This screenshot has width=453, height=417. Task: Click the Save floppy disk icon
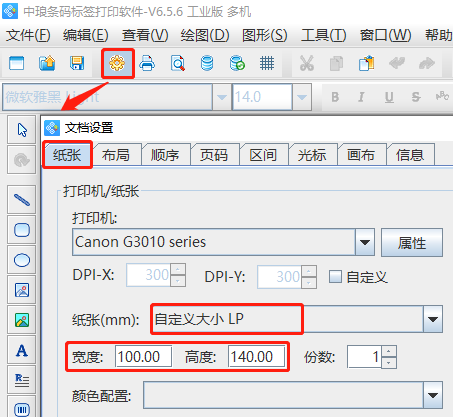coord(77,63)
